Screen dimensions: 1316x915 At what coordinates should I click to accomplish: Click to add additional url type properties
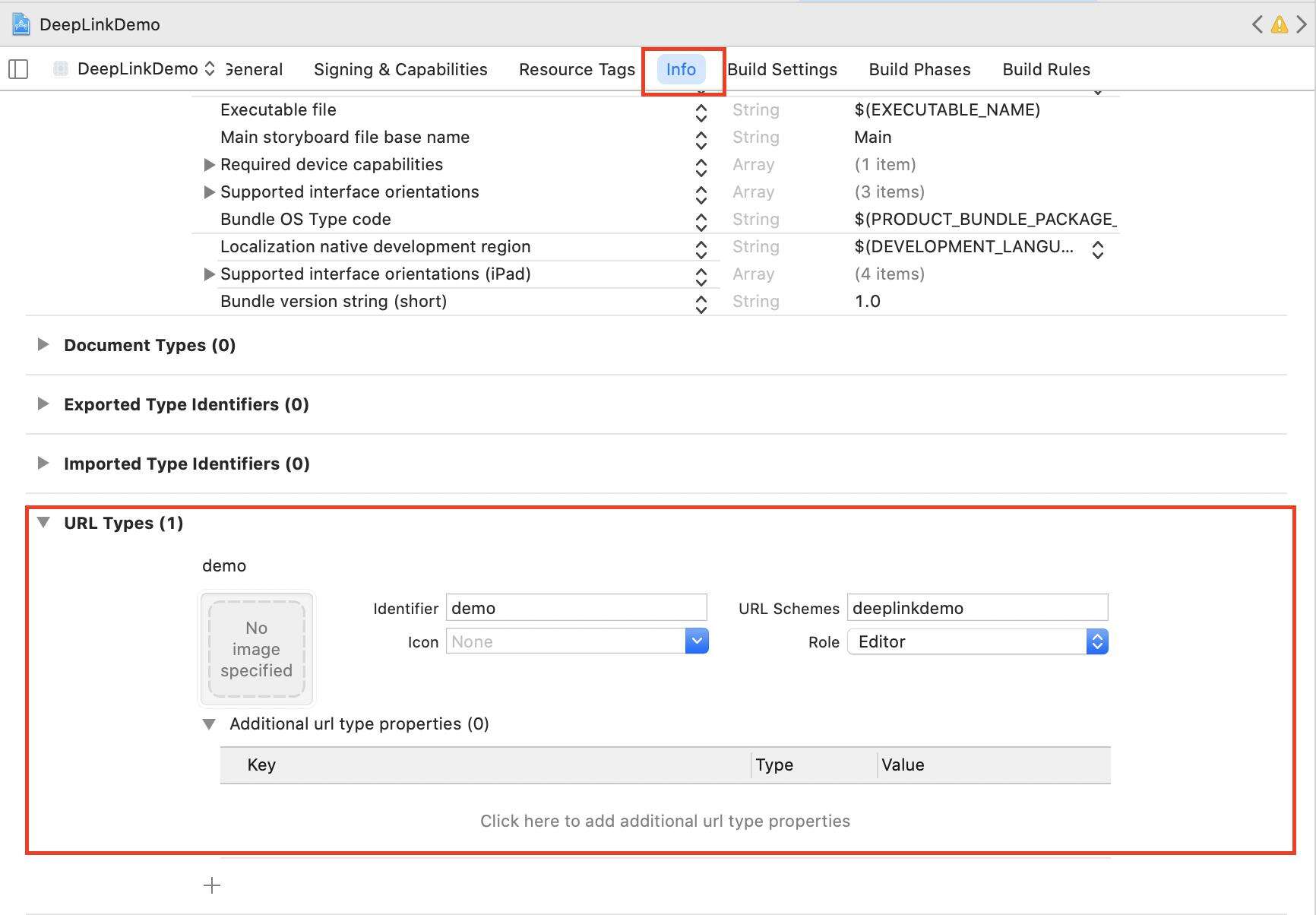point(665,821)
